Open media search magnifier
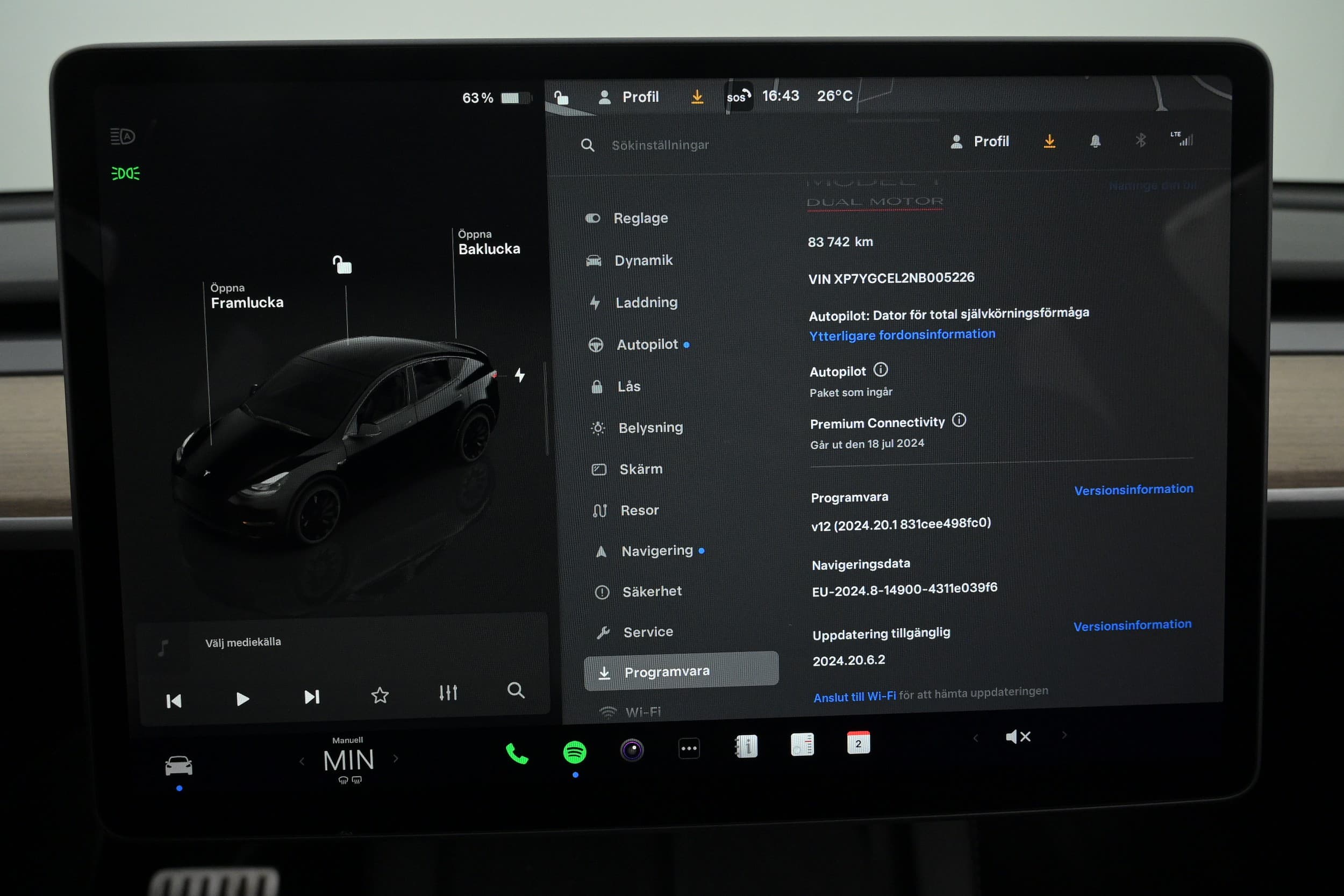This screenshot has height=896, width=1344. tap(516, 690)
